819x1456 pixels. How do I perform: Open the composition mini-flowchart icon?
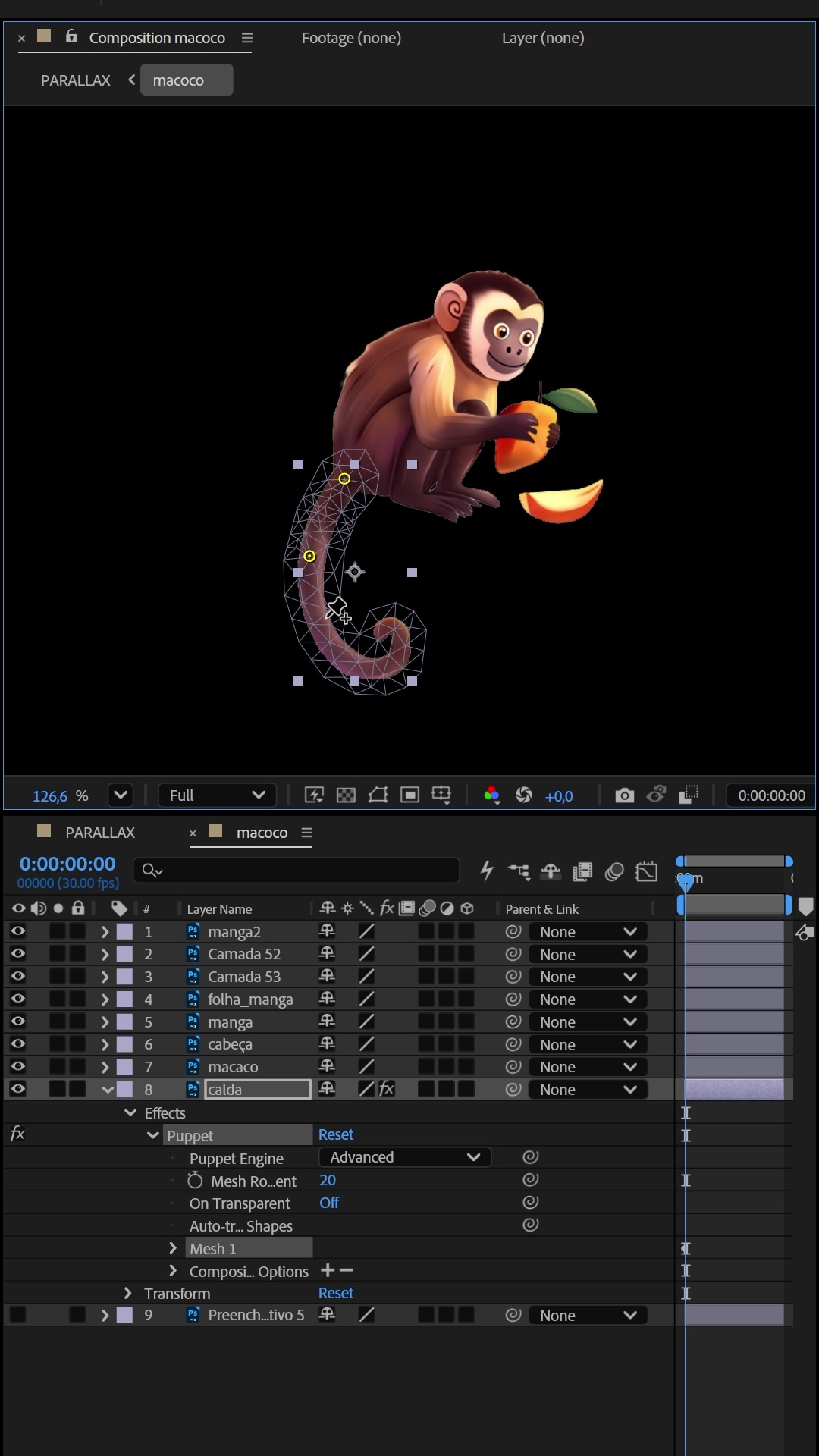519,872
